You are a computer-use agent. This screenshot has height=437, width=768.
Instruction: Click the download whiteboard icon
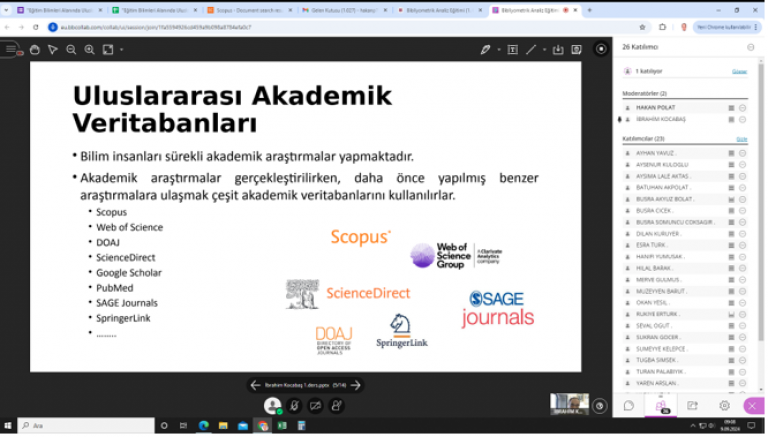pyautogui.click(x=558, y=49)
